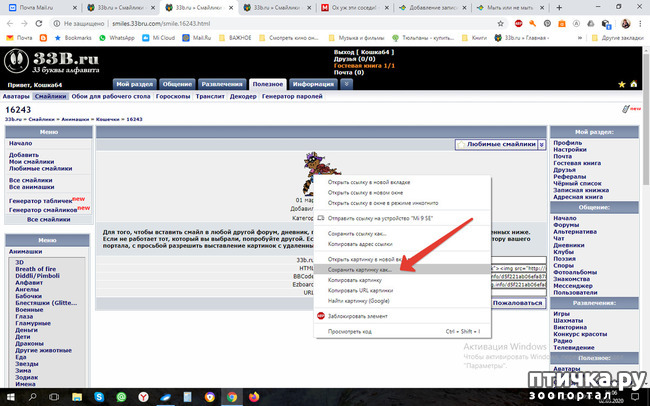Open Генератор паролей link

pyautogui.click(x=292, y=96)
